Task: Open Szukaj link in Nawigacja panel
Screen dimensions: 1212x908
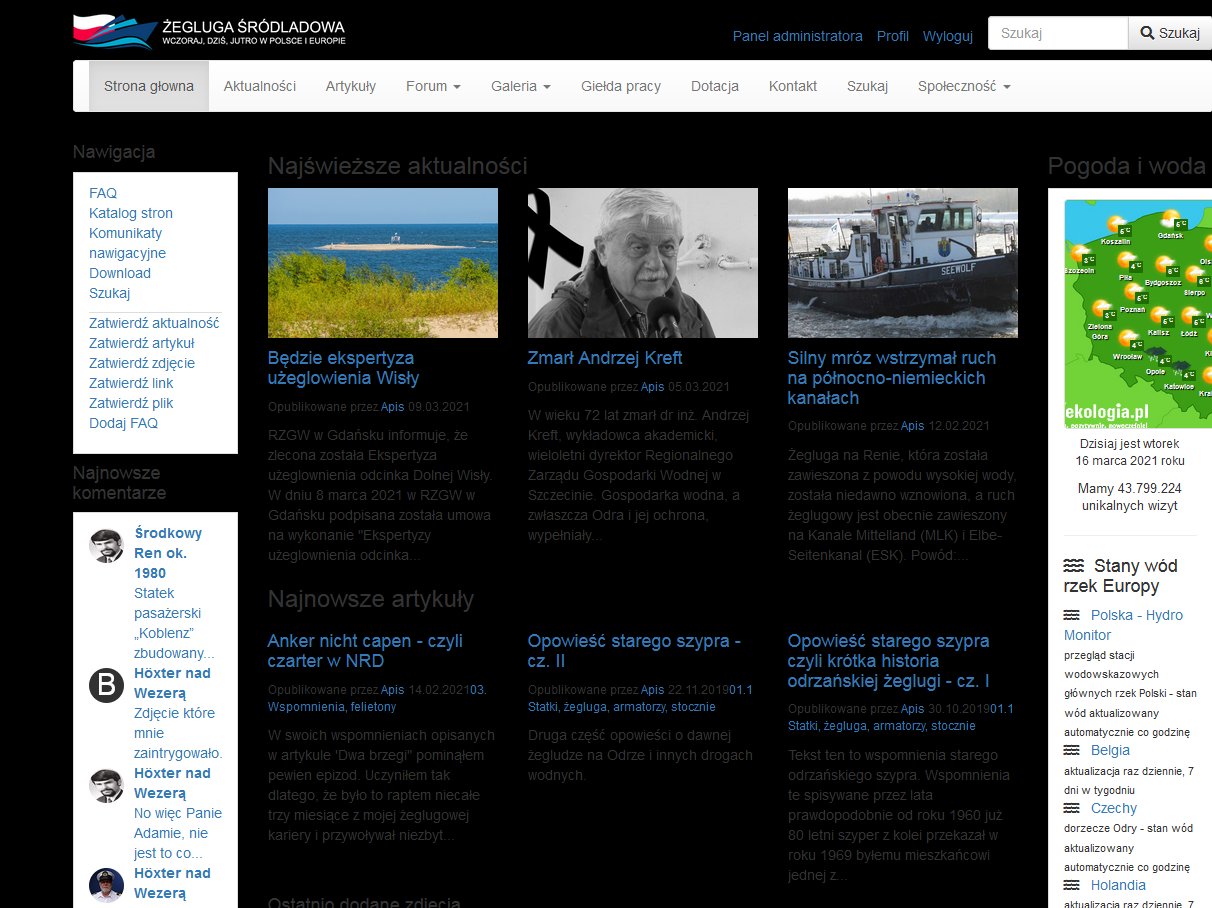Action: (109, 293)
